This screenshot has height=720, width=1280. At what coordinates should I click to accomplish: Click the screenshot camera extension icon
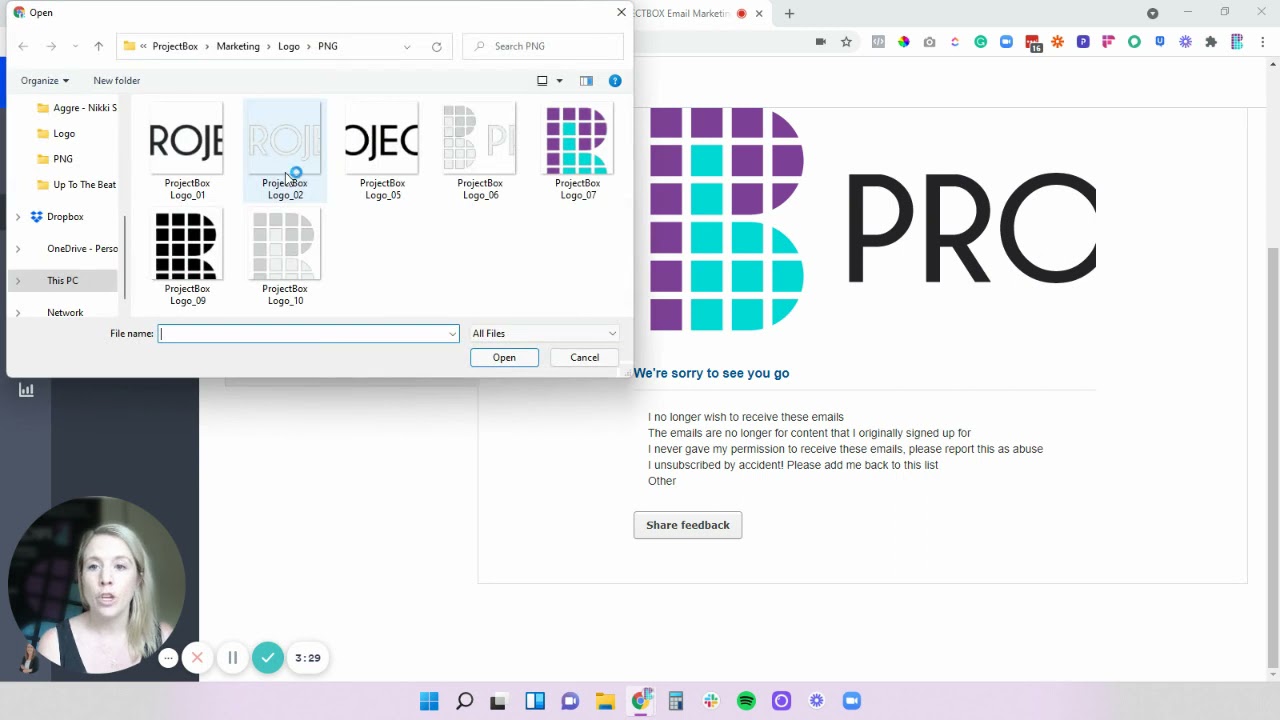pyautogui.click(x=929, y=42)
